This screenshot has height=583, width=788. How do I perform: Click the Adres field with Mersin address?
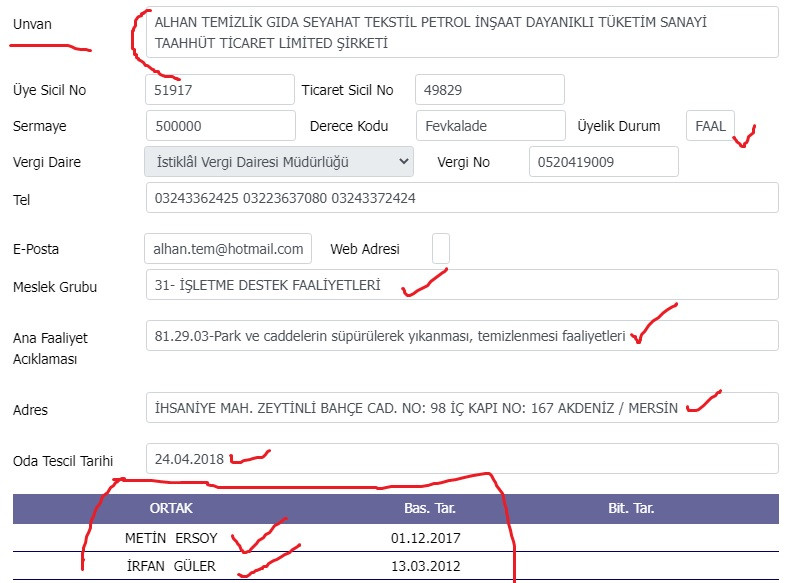tap(460, 408)
